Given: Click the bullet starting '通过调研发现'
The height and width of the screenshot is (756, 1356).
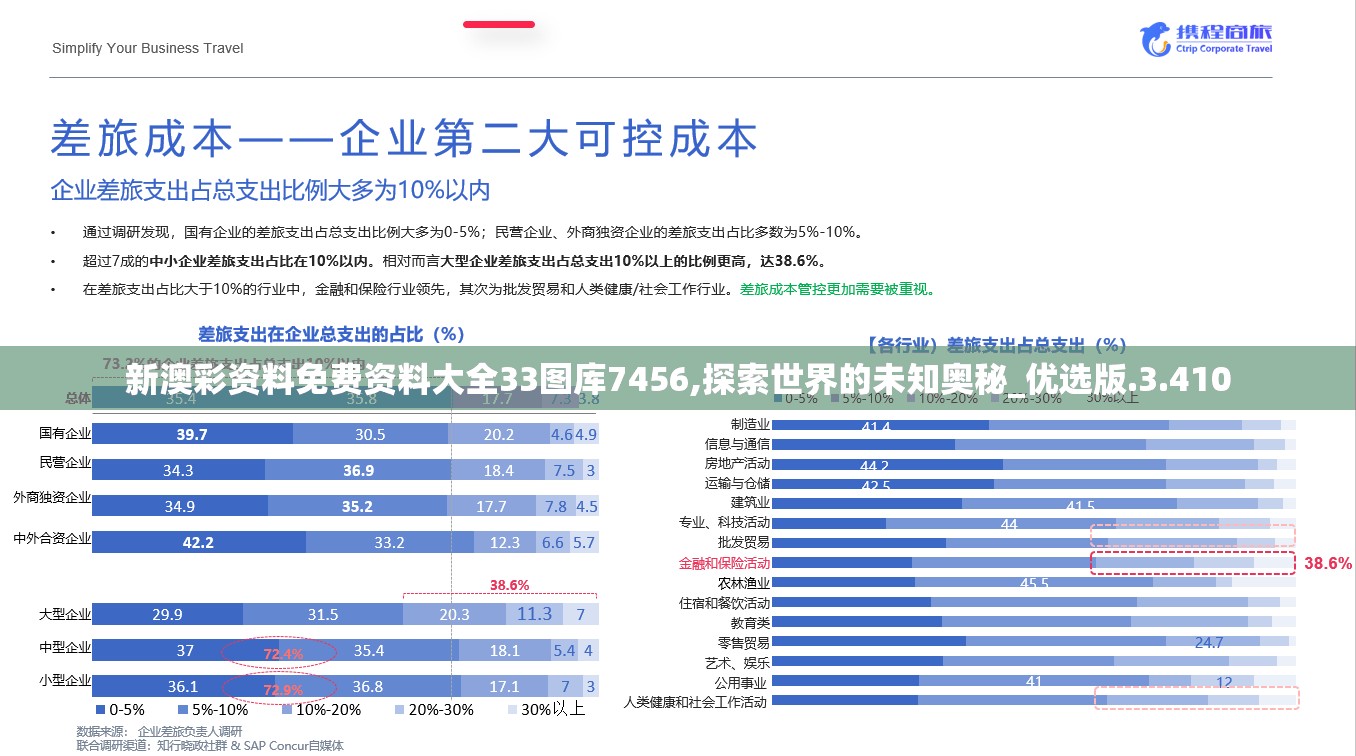Looking at the screenshot, I should click(472, 232).
